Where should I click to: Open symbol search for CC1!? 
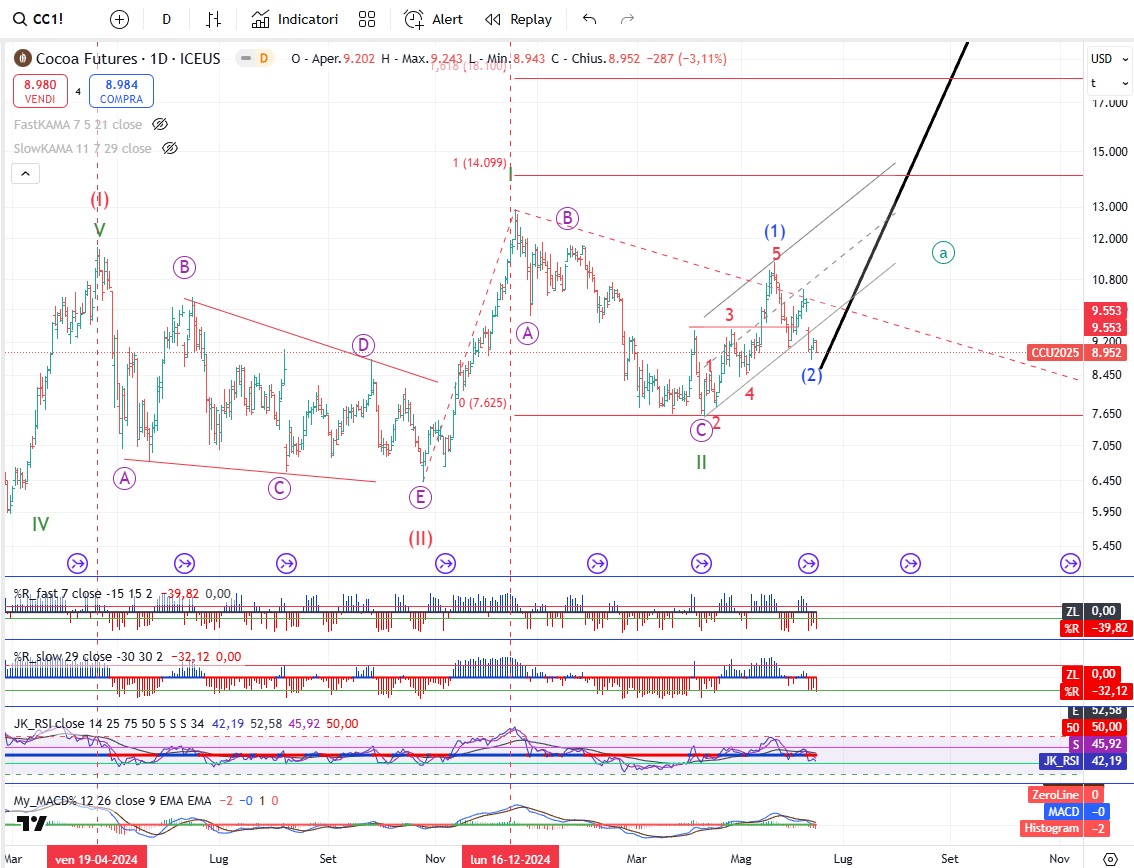coord(38,20)
